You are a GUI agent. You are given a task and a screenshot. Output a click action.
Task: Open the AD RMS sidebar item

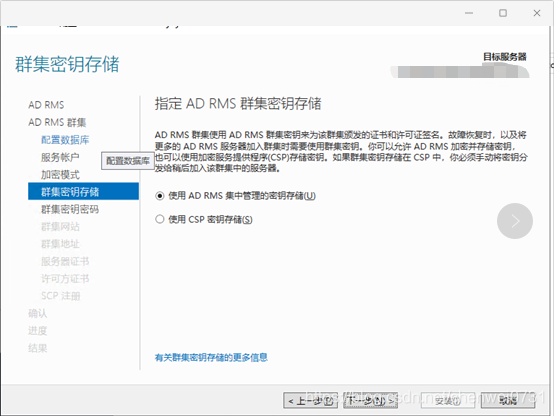point(46,105)
